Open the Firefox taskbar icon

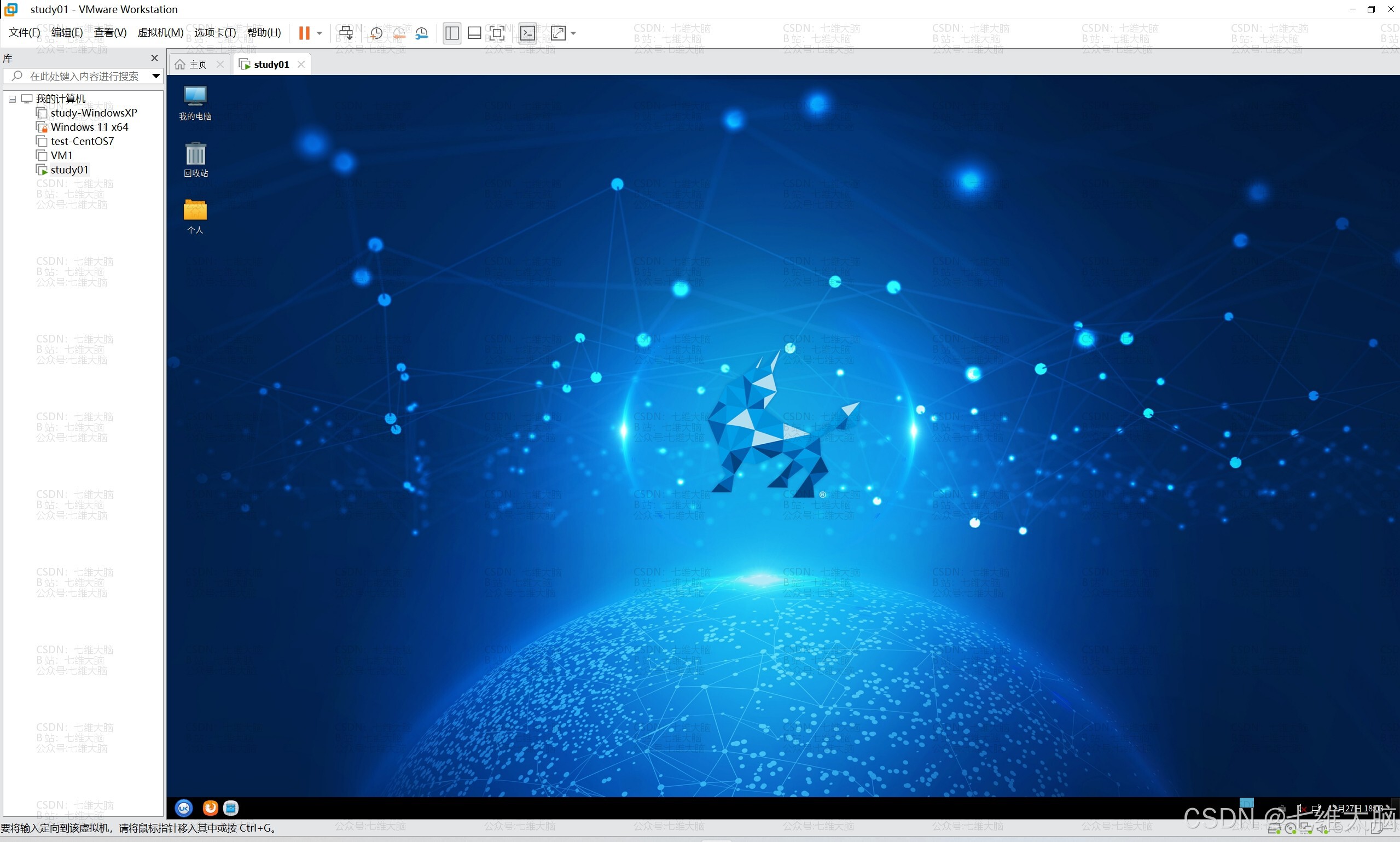(210, 808)
